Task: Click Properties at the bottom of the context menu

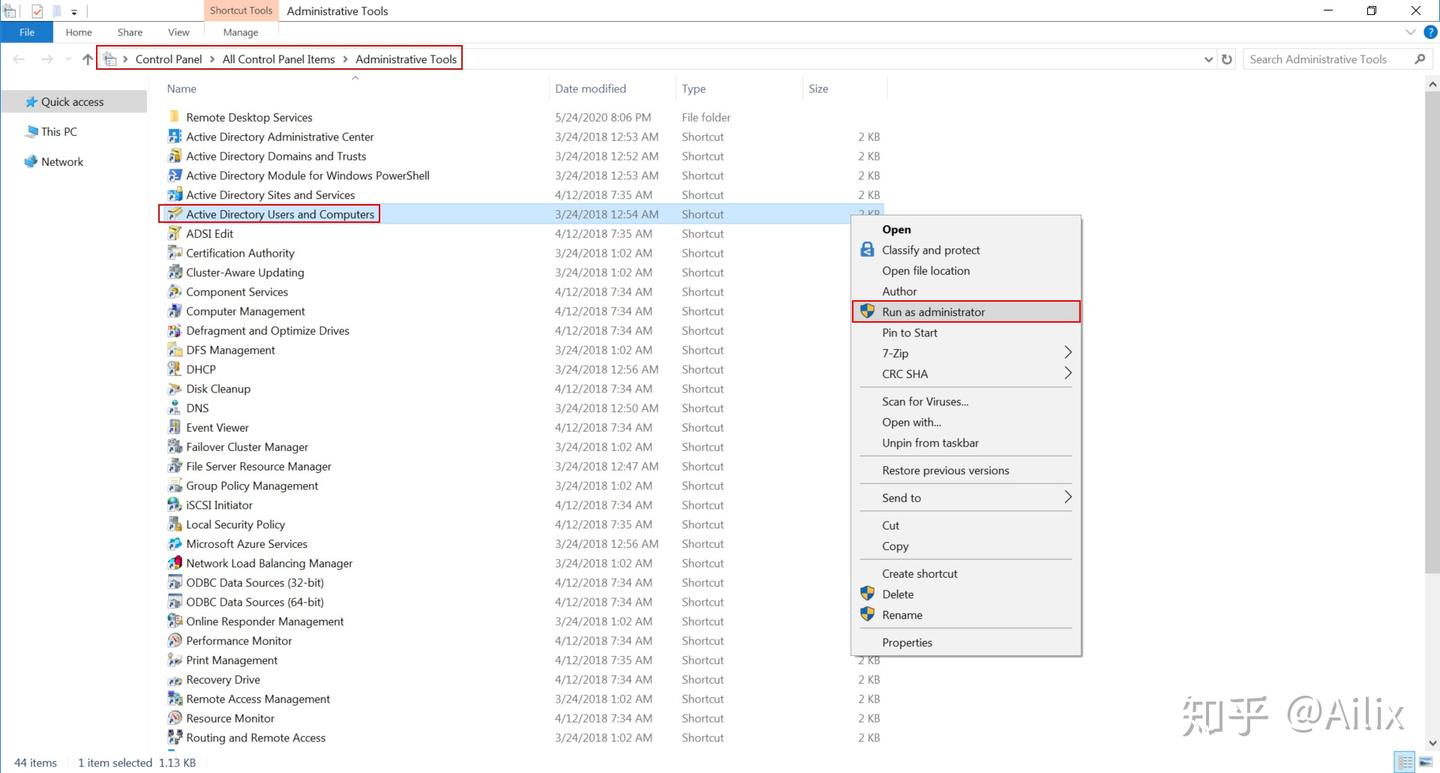Action: [906, 642]
